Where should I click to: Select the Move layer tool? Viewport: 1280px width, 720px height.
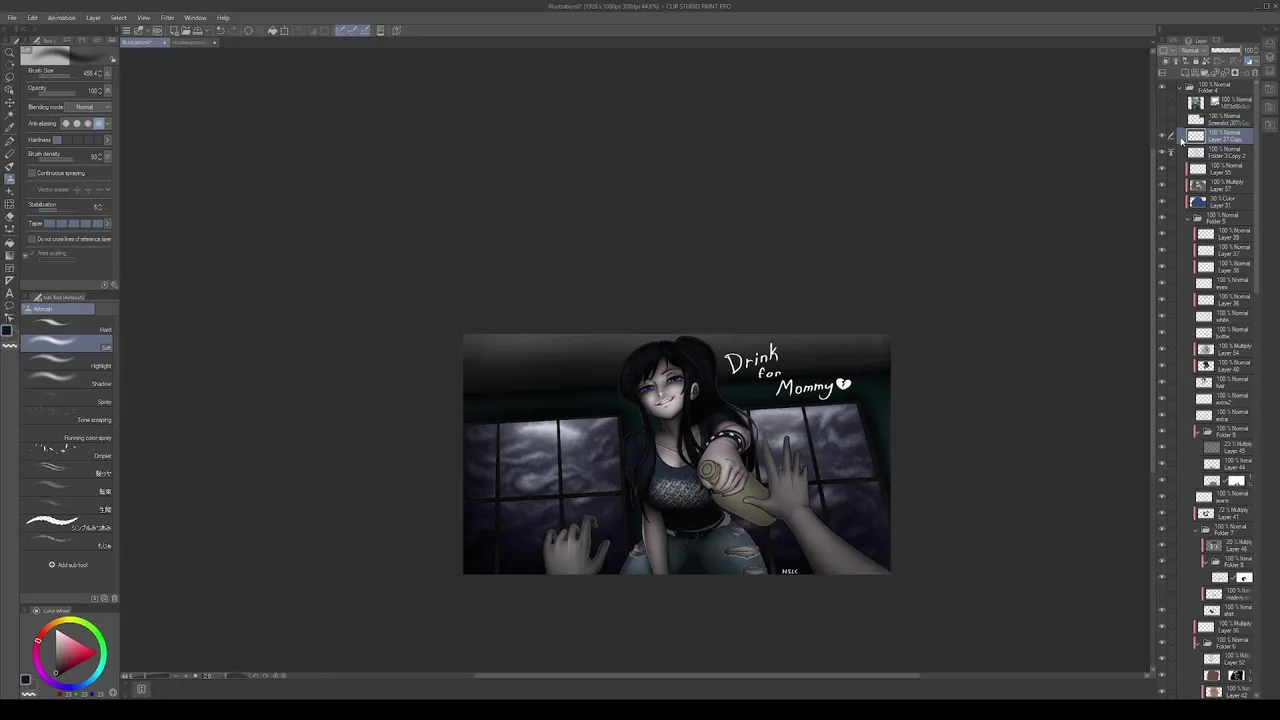point(9,103)
